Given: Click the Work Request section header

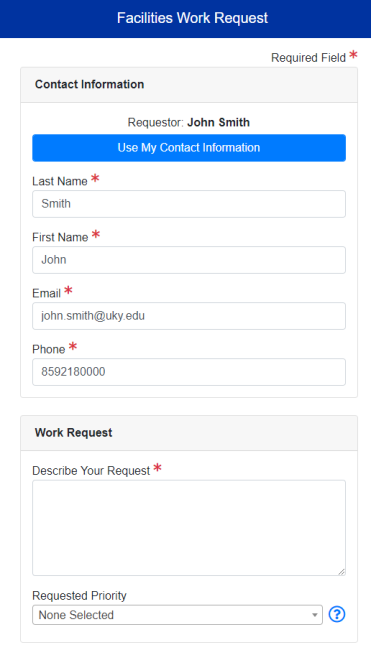Looking at the screenshot, I should [189, 433].
